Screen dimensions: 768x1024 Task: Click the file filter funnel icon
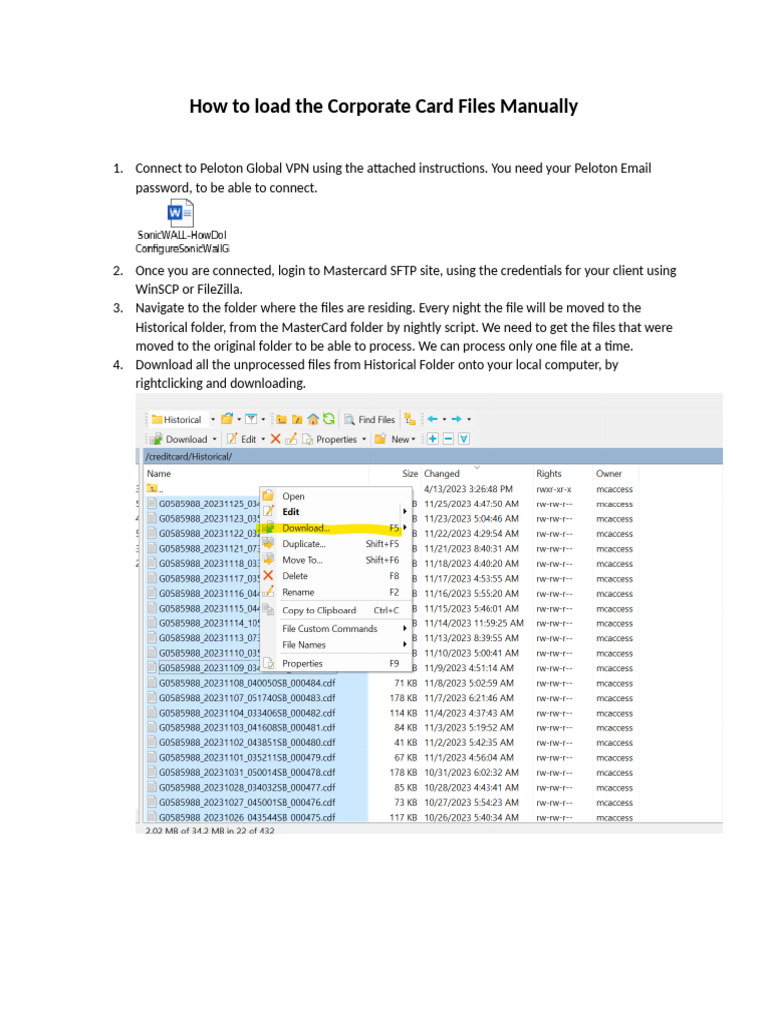coord(251,419)
